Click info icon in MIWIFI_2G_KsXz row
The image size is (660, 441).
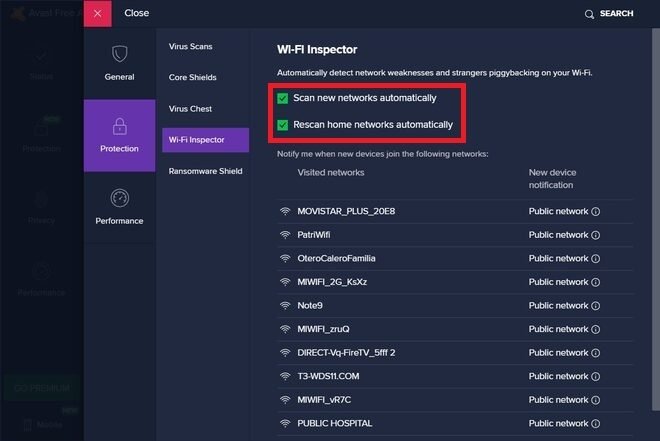[596, 282]
